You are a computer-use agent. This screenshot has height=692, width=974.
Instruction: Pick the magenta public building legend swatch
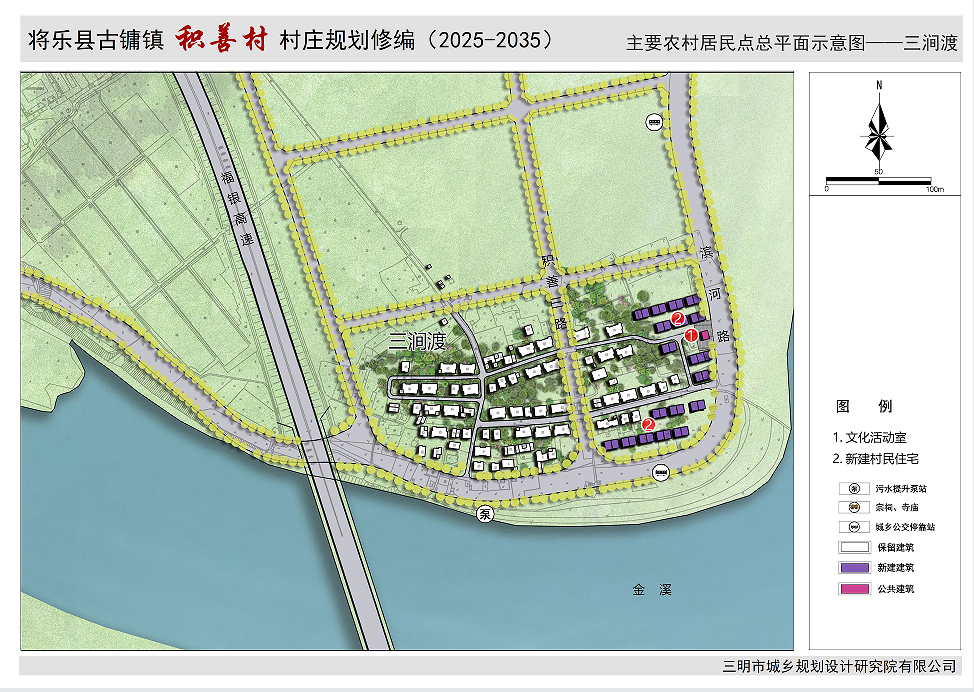(x=853, y=589)
